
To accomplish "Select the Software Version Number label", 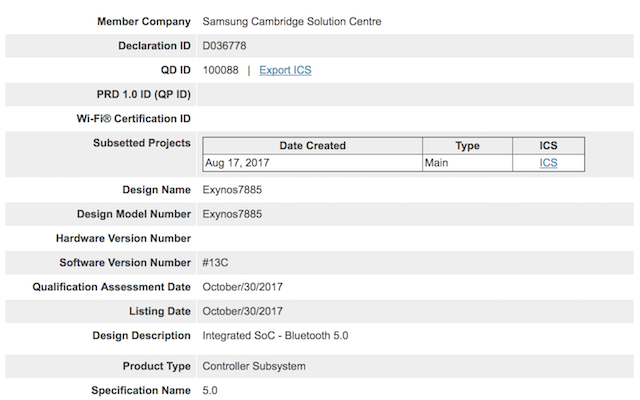I will click(125, 262).
